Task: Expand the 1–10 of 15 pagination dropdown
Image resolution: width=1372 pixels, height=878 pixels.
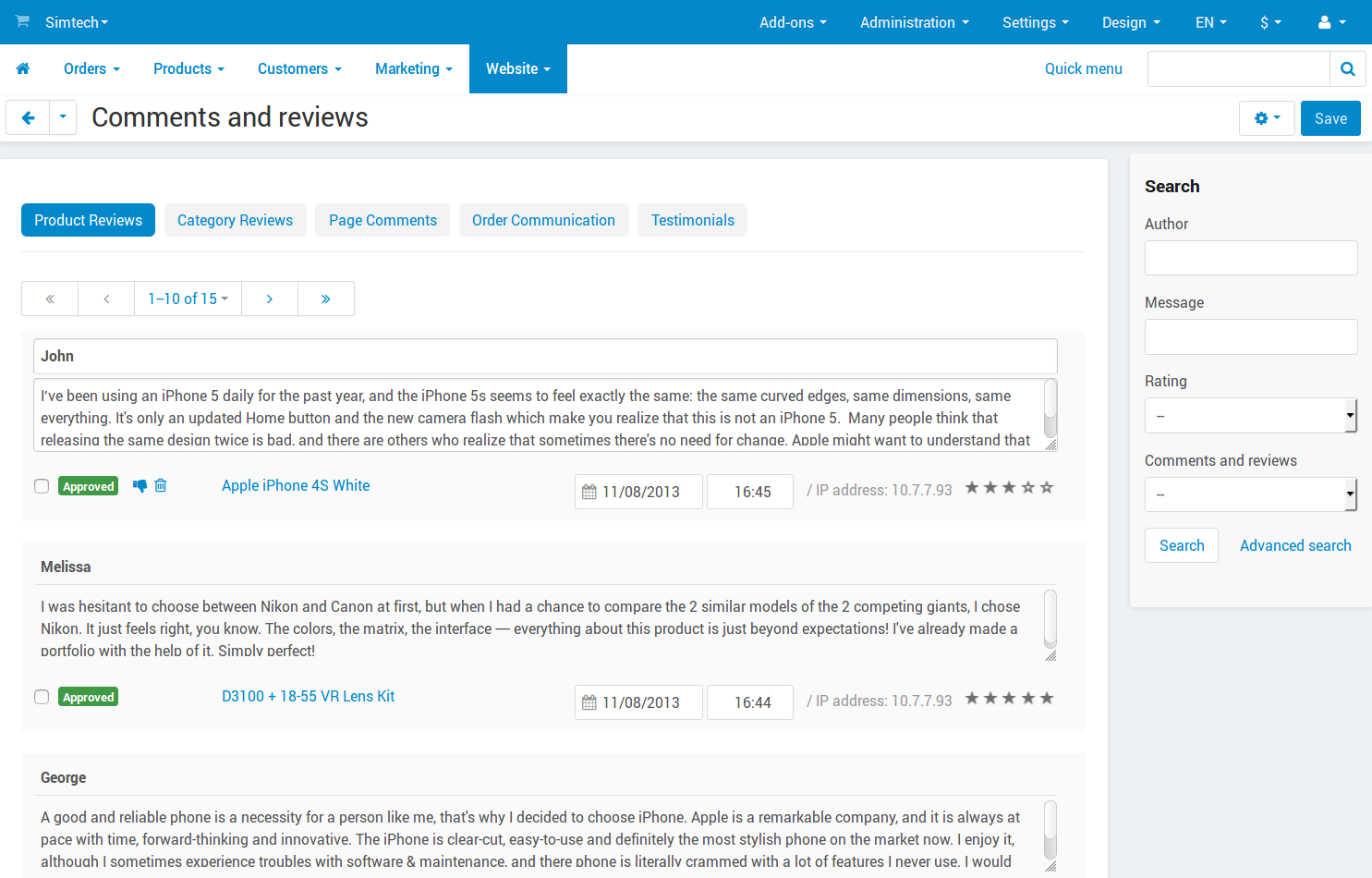Action: [x=188, y=299]
